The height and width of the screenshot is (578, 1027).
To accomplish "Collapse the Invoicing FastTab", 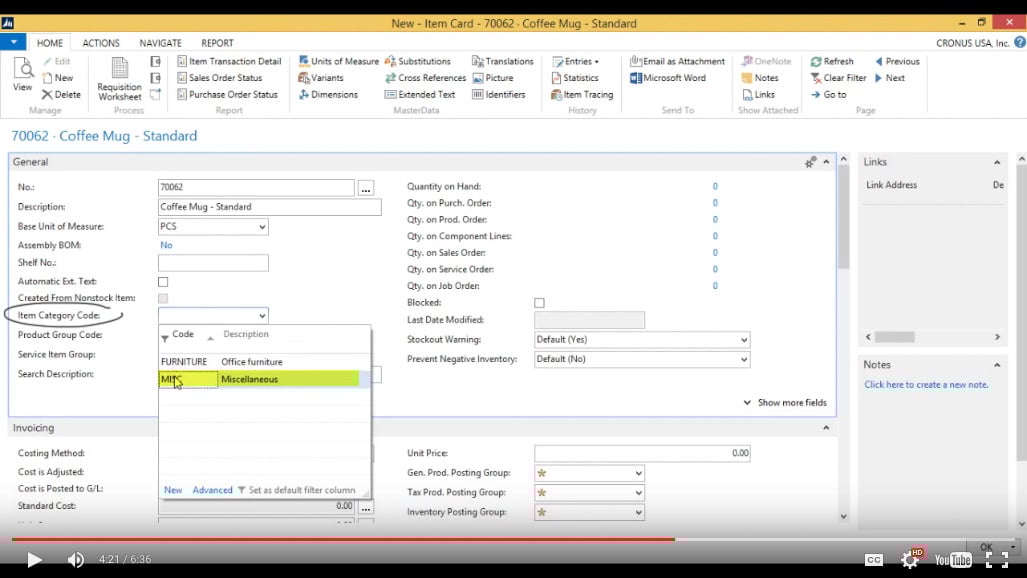I will click(826, 428).
